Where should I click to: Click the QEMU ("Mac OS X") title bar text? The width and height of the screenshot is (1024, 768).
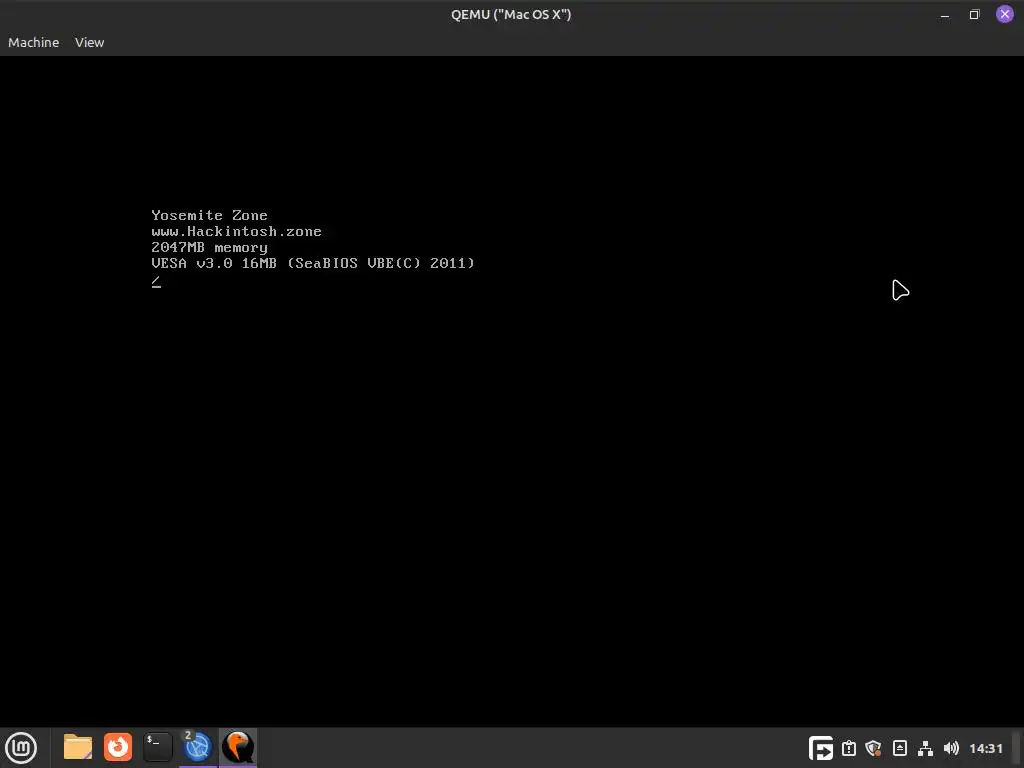coord(511,14)
